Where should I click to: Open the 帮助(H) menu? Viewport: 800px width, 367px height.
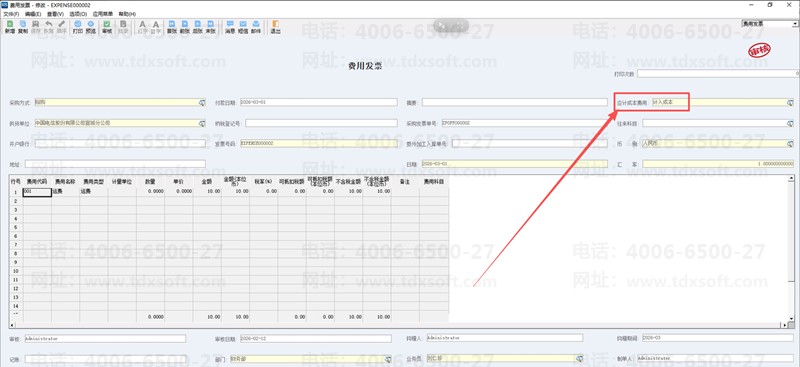127,14
